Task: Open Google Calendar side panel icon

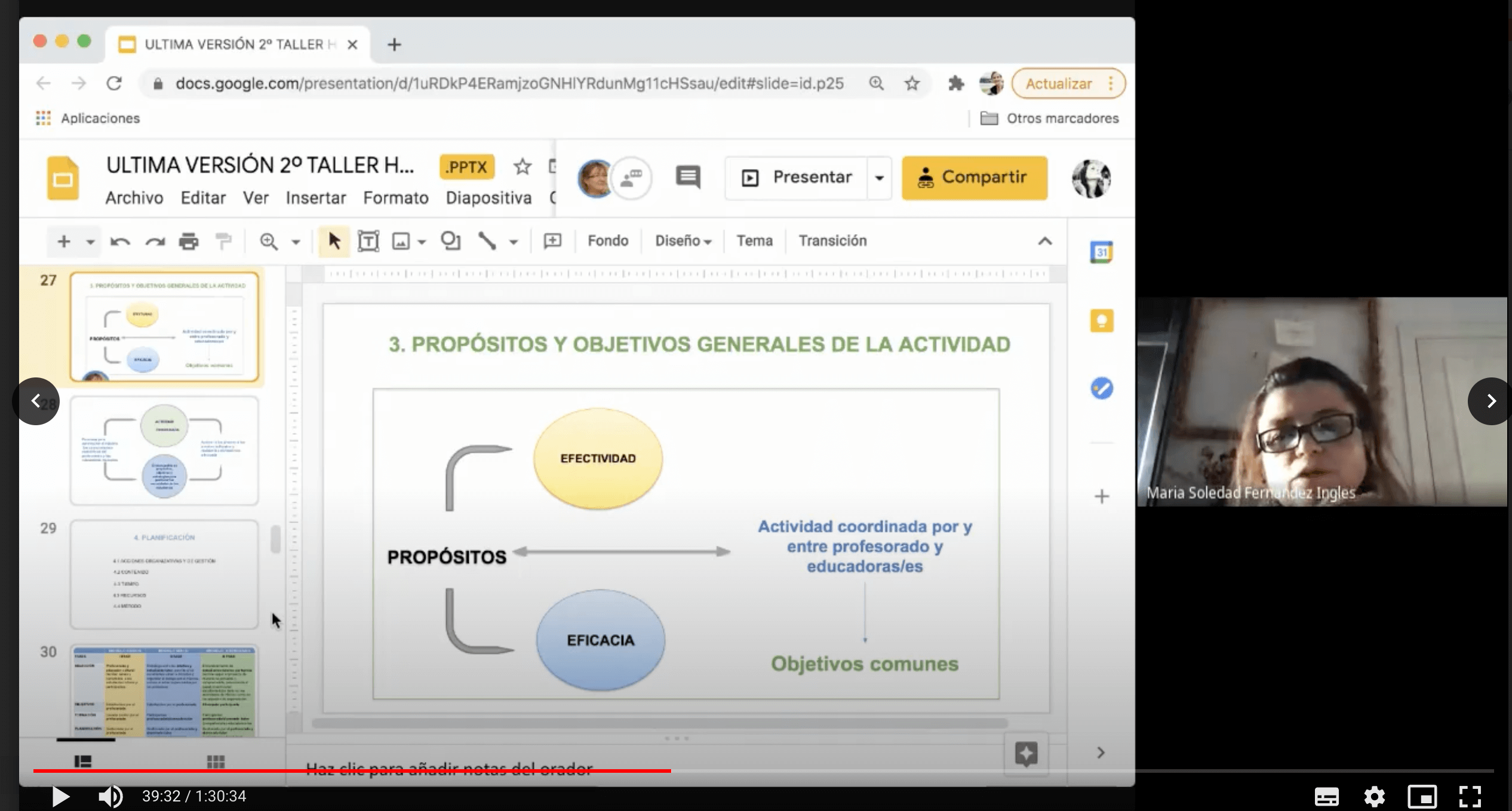Action: click(x=1101, y=253)
